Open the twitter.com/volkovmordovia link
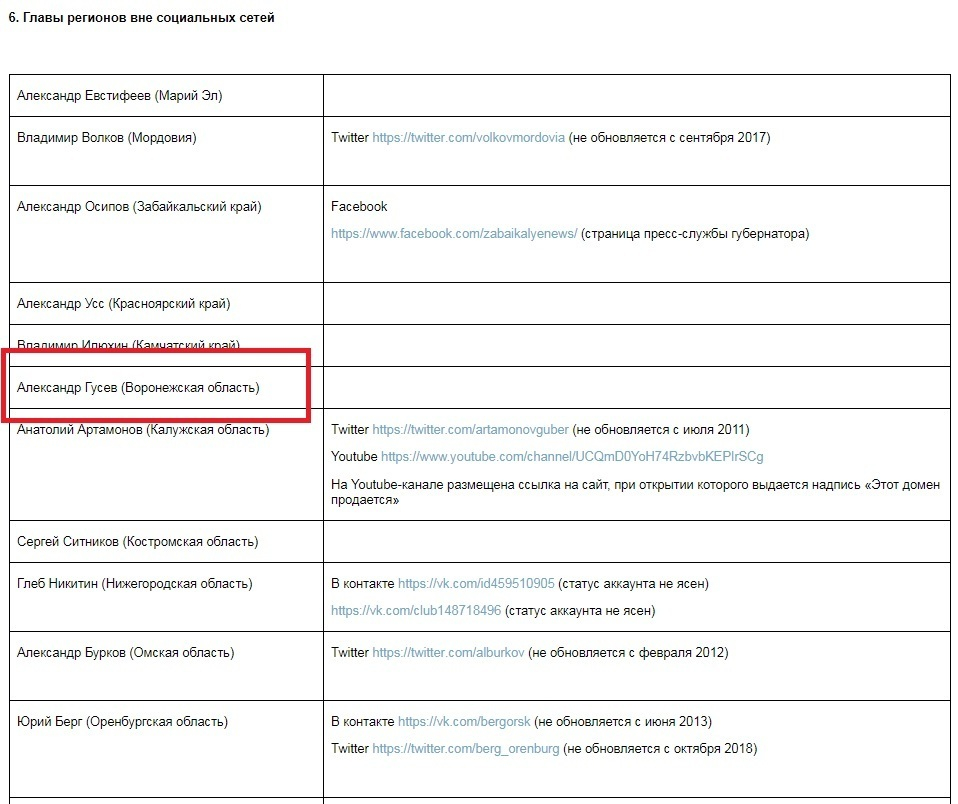Image resolution: width=958 pixels, height=804 pixels. pos(468,138)
